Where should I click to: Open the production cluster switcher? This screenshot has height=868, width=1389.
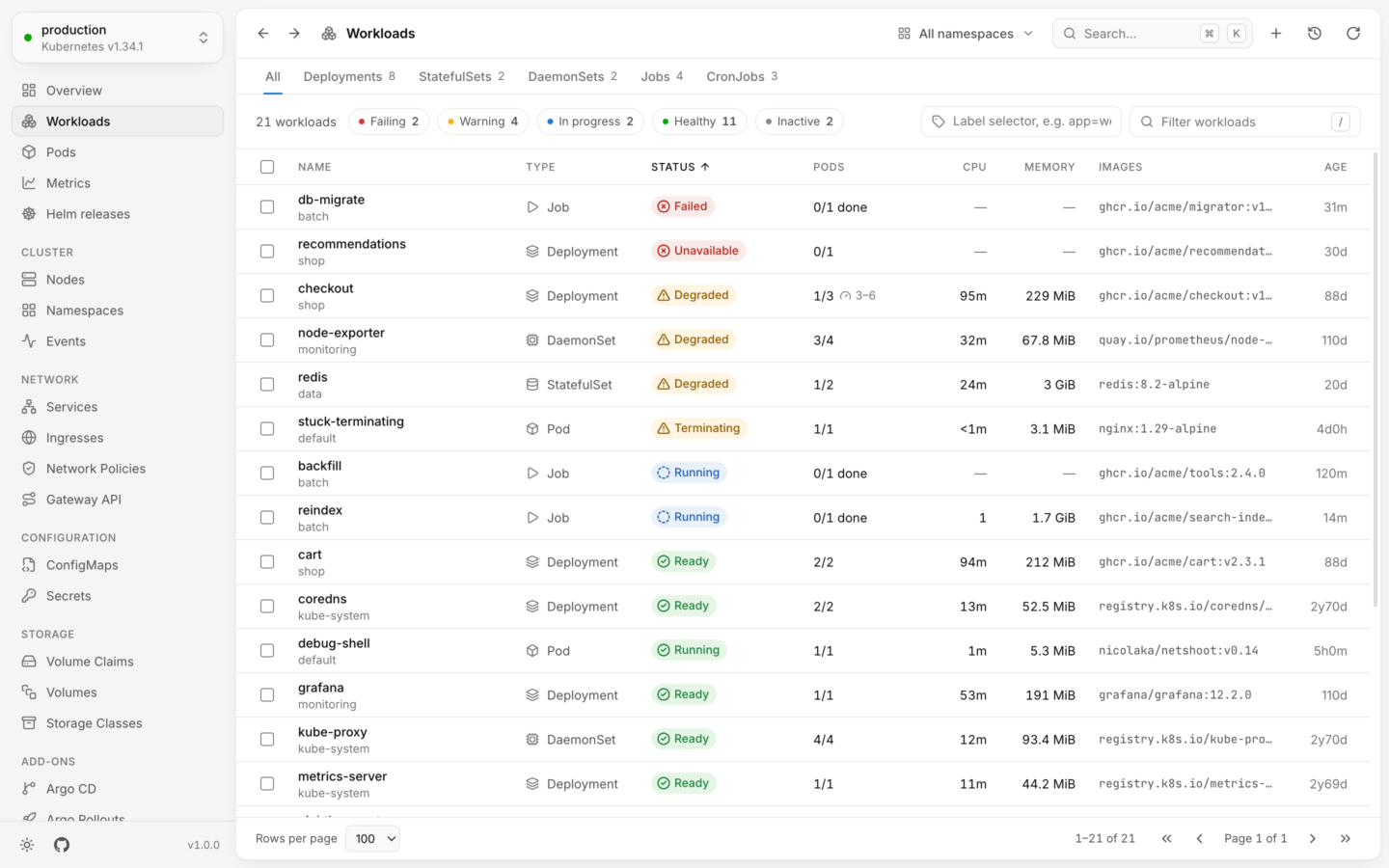pyautogui.click(x=118, y=38)
